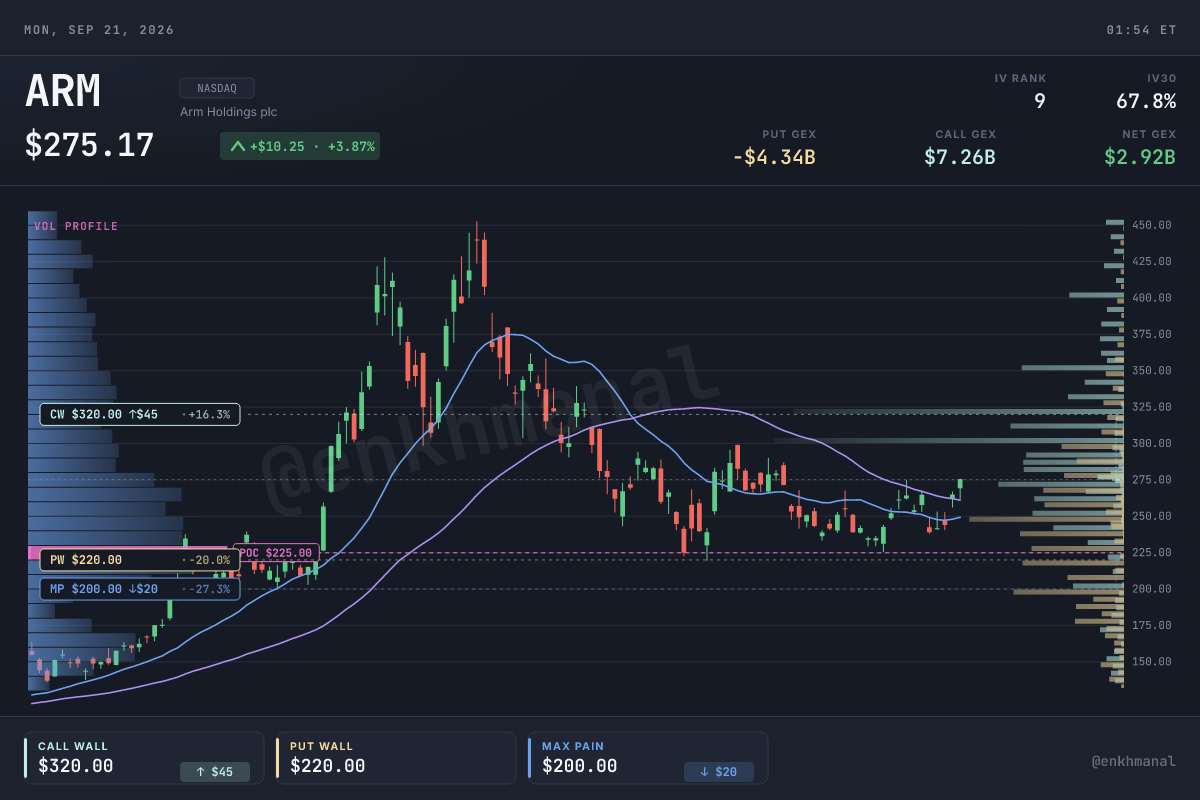Click the CALL GEX value $7.26B
The image size is (1200, 800).
(x=960, y=157)
